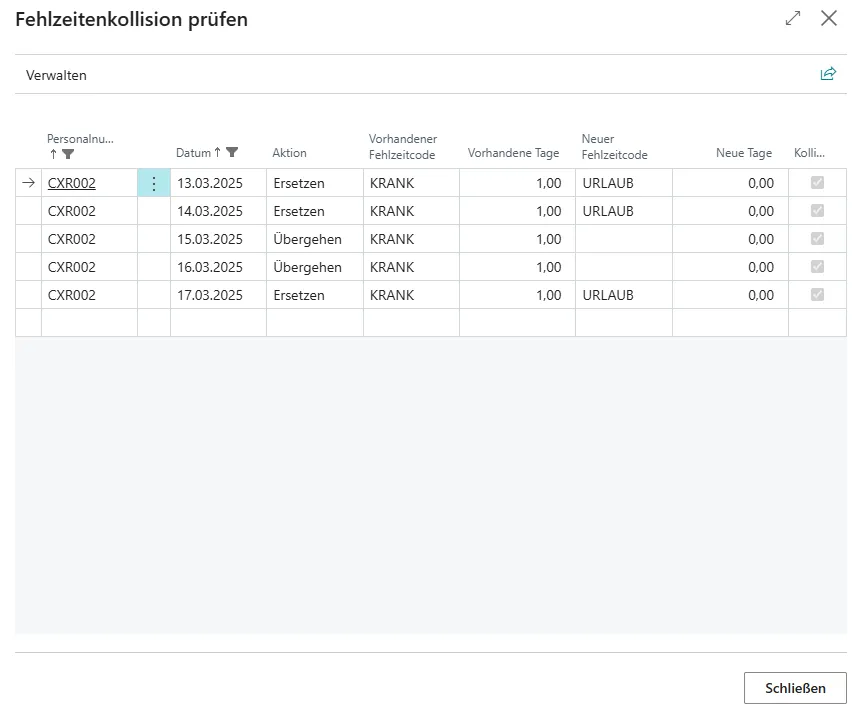Toggle the Kollision checkbox for 15.03.2025 row
867x721 pixels.
[817, 239]
